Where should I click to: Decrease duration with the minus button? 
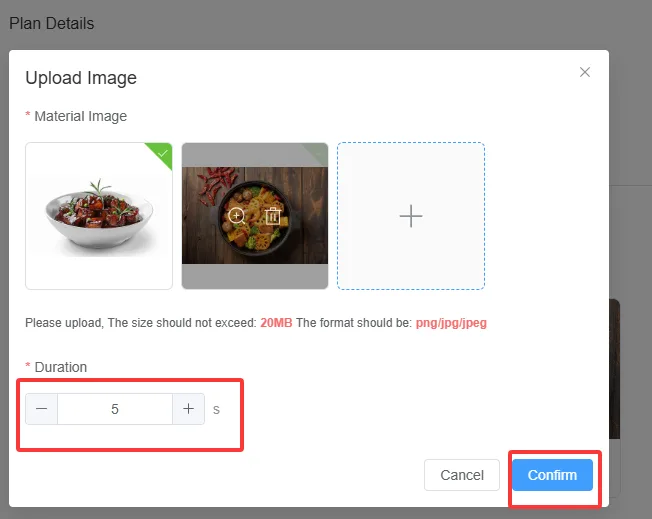[x=42, y=409]
